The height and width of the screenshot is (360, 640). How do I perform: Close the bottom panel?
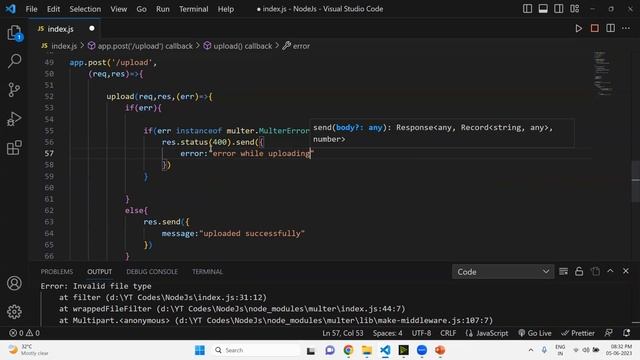626,271
